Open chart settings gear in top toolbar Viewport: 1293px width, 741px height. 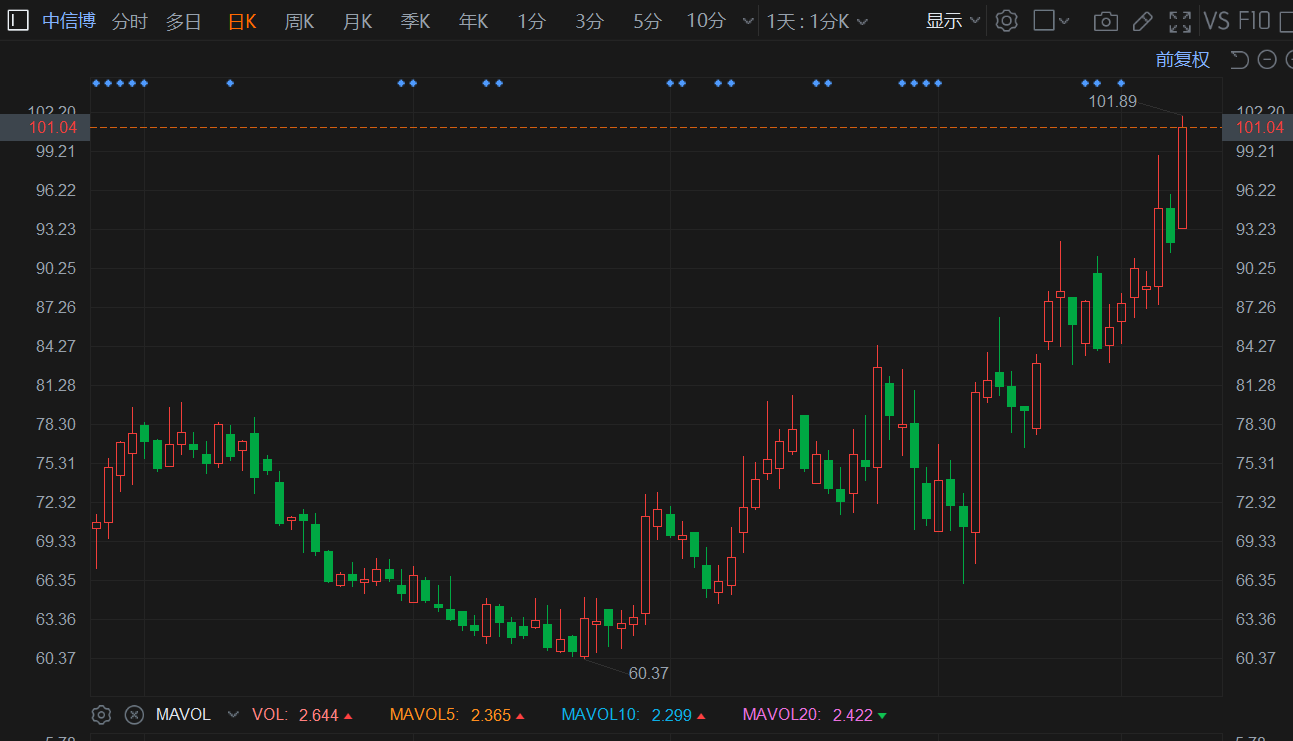(x=1007, y=21)
